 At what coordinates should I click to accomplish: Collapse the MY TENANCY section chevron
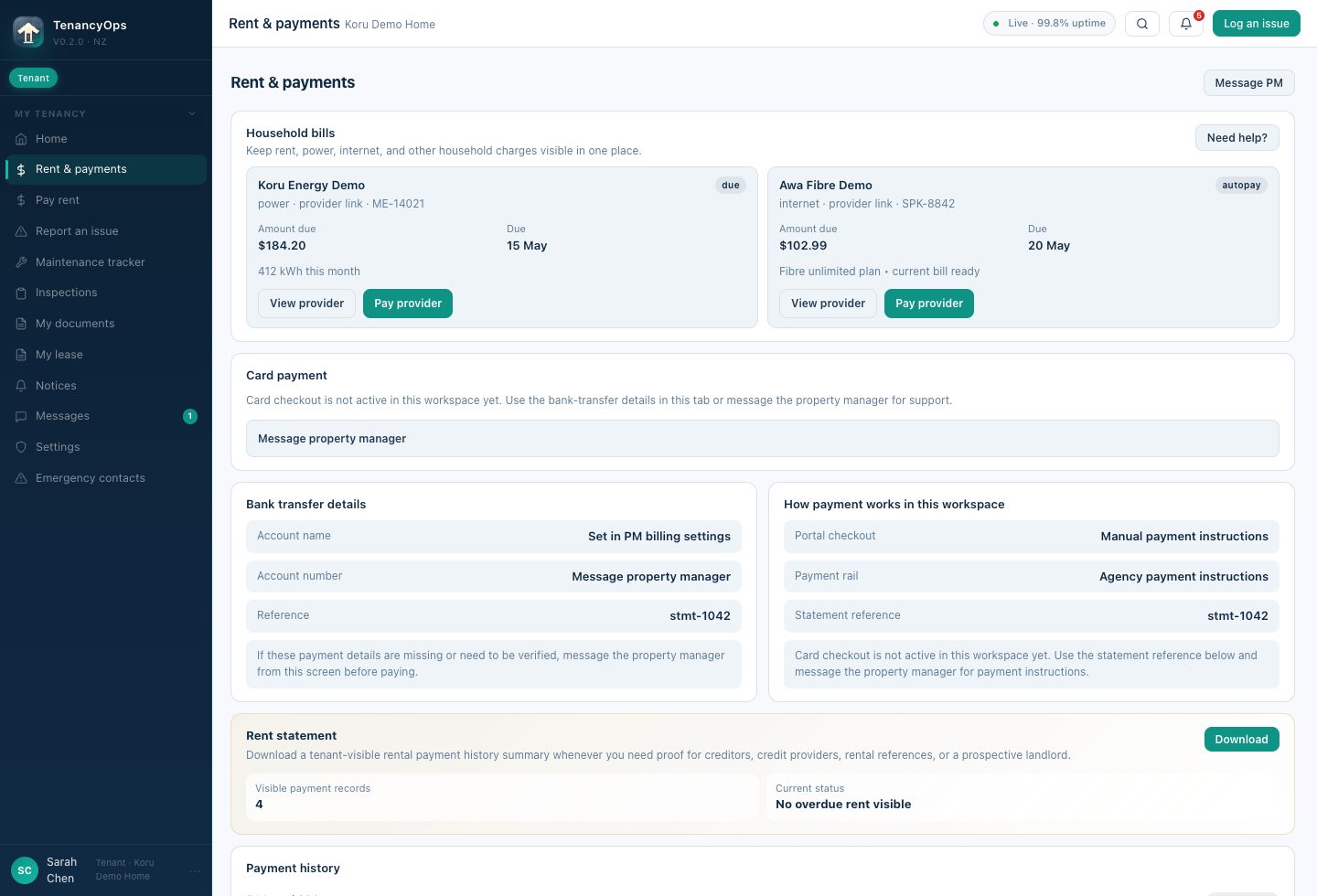(x=192, y=113)
